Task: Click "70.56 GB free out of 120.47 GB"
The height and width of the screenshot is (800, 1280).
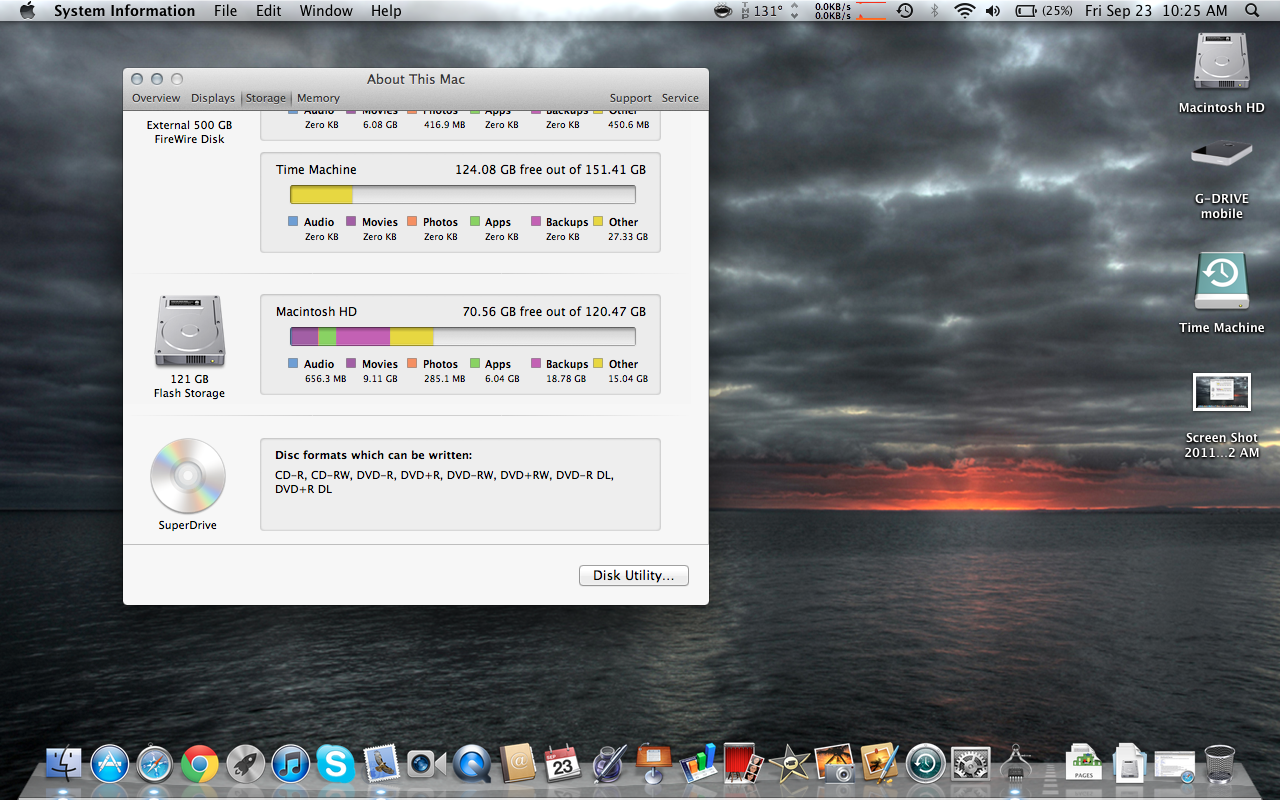Action: click(554, 312)
